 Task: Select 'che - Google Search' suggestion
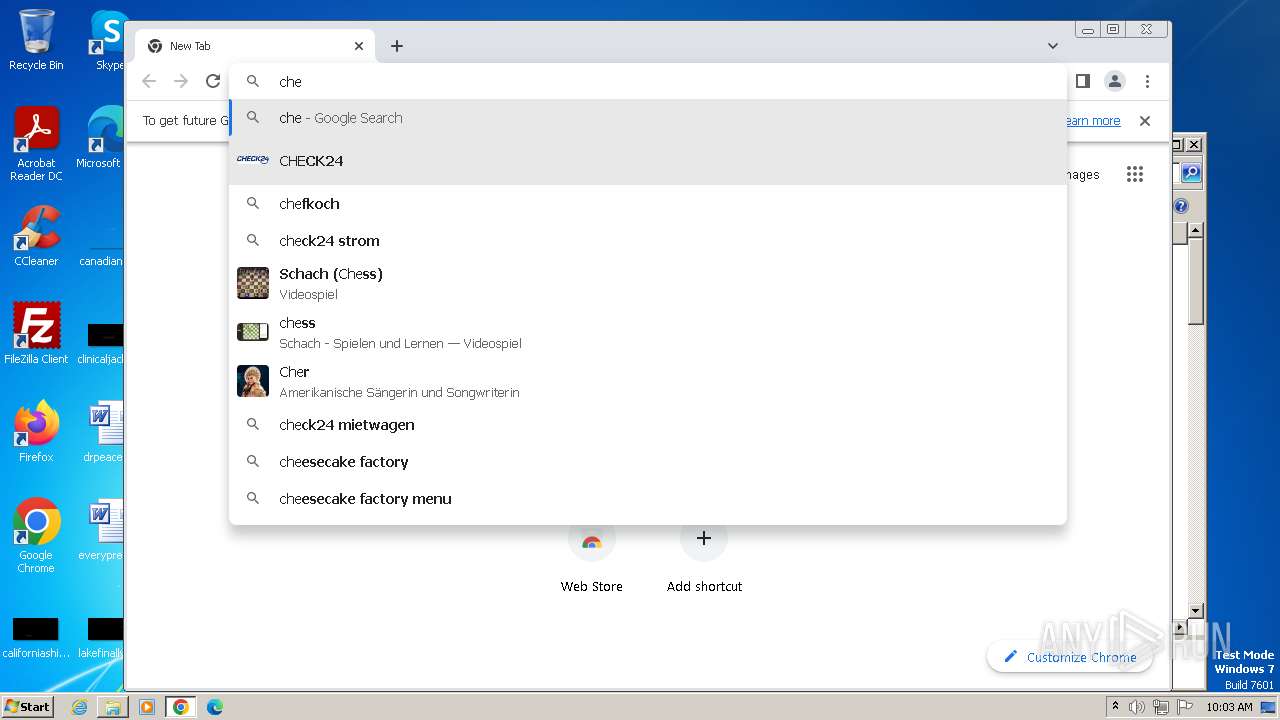[648, 118]
